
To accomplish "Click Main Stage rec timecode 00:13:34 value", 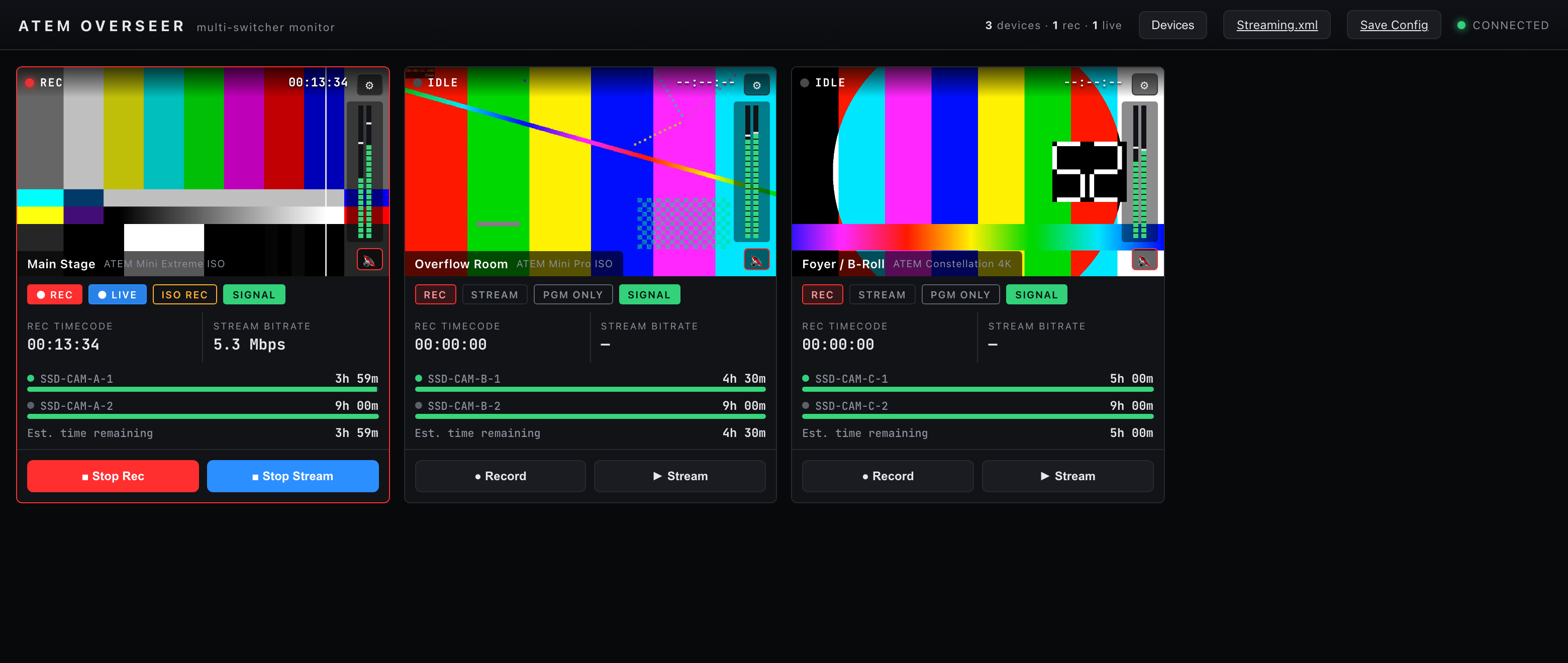I will point(63,344).
